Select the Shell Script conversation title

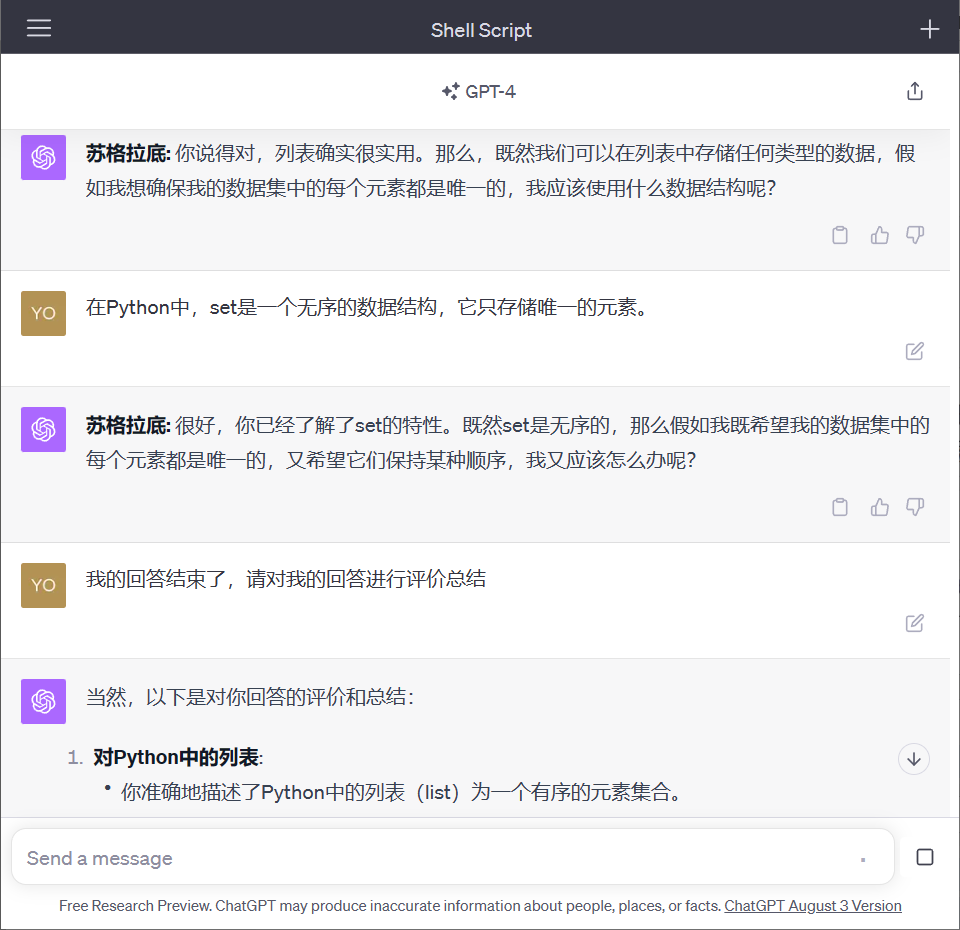481,29
